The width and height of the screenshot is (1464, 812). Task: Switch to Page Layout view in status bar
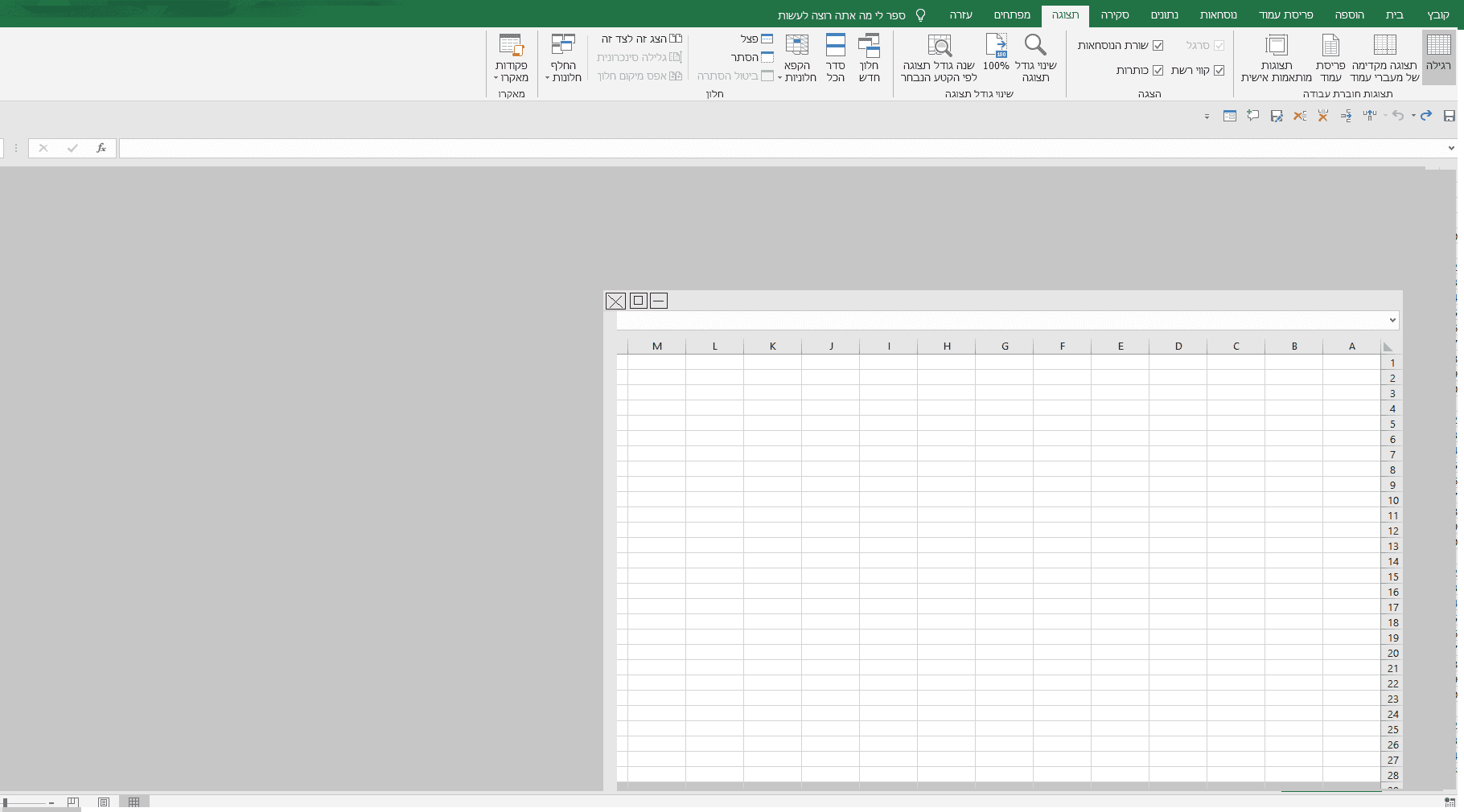104,802
